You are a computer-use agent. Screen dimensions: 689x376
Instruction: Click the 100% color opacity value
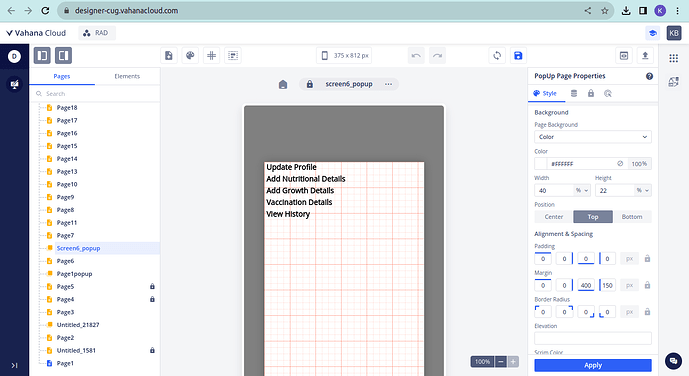pos(639,164)
